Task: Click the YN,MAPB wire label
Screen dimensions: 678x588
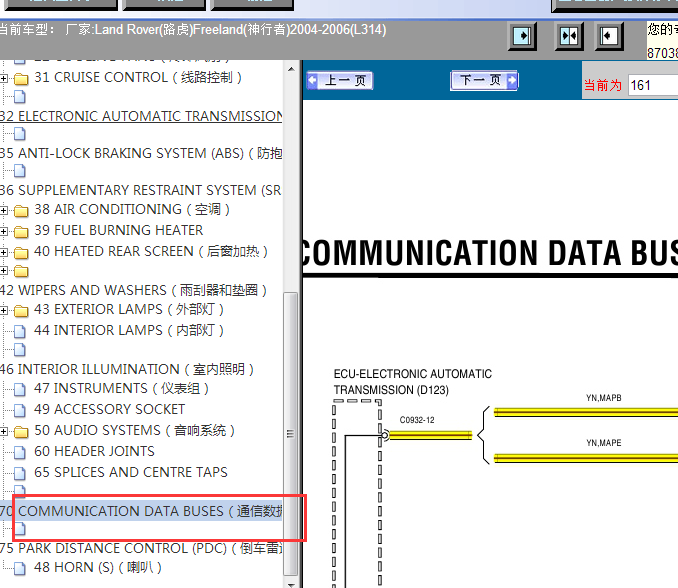Action: [x=604, y=398]
